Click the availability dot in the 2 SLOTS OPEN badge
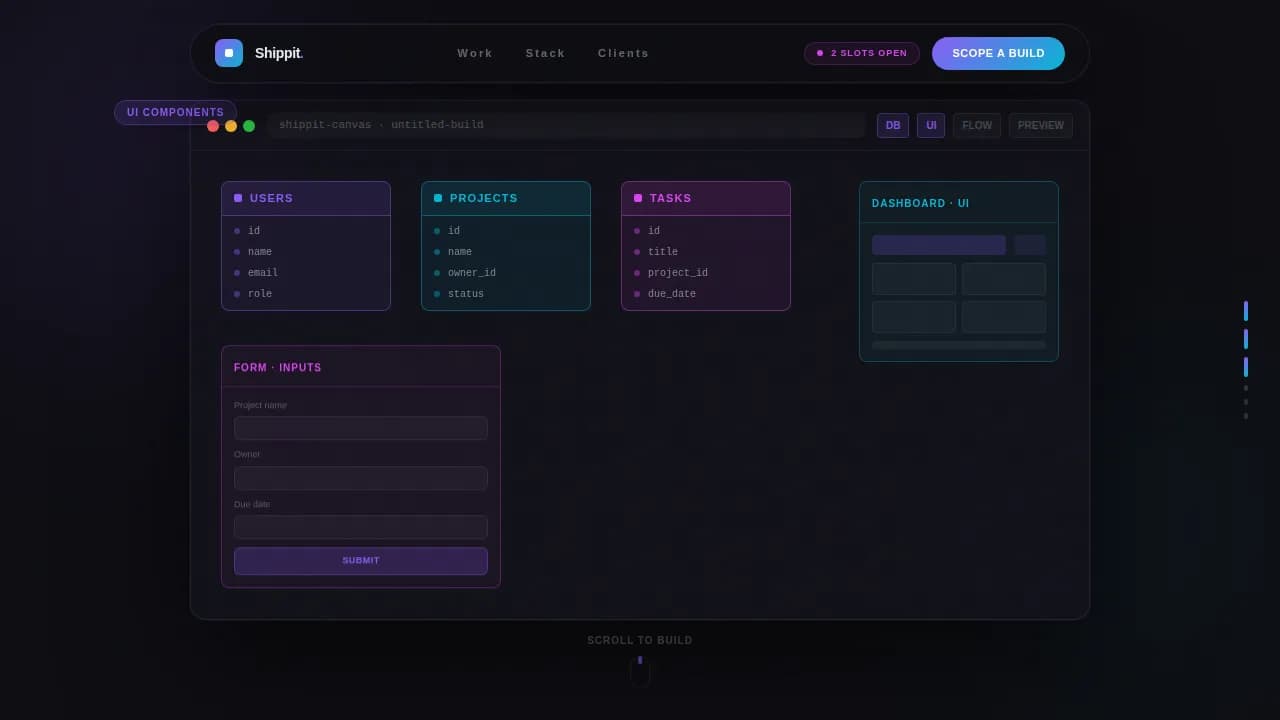This screenshot has height=720, width=1280. tap(818, 53)
